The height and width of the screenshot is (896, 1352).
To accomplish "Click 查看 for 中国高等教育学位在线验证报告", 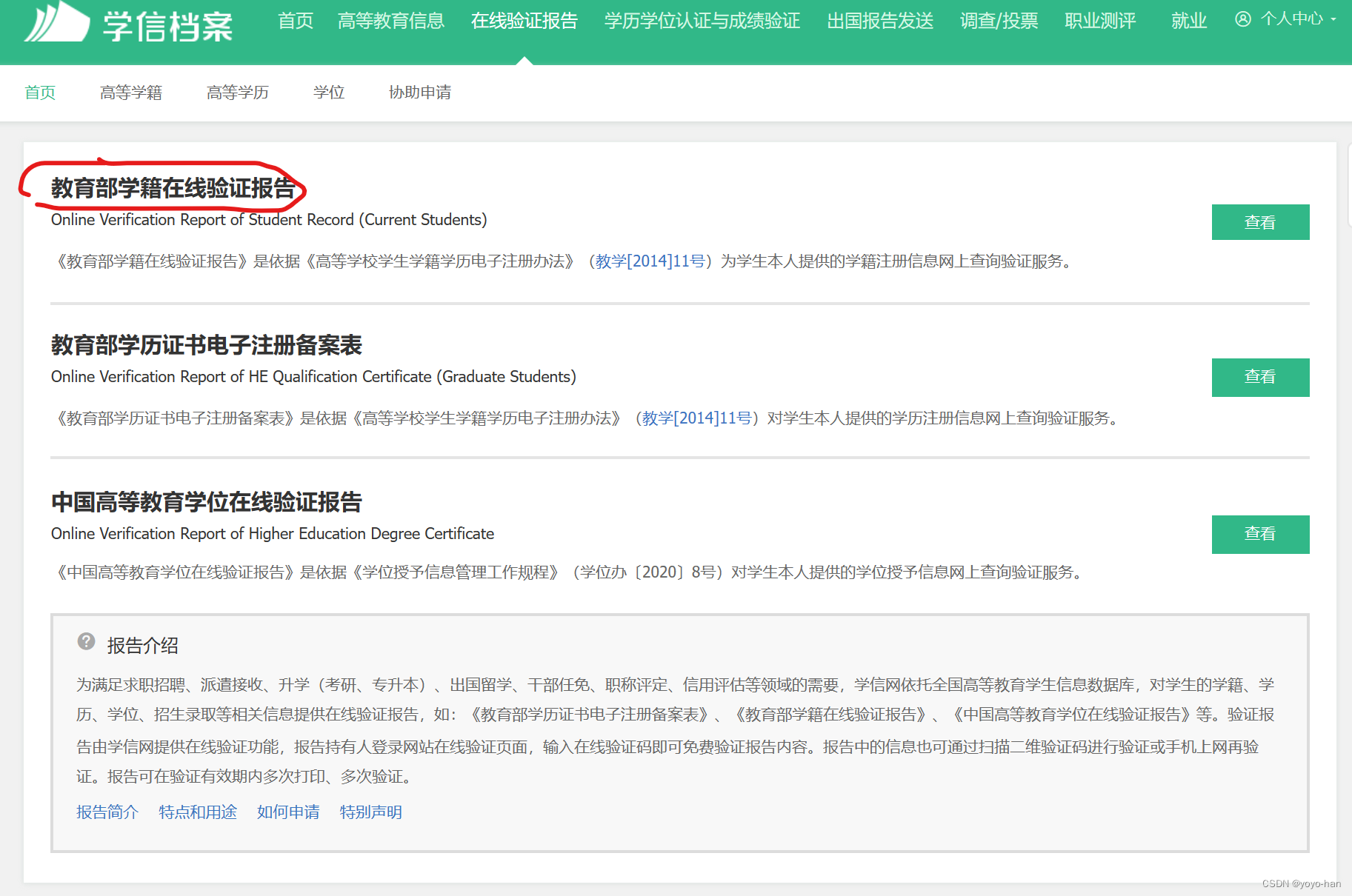I will click(x=1260, y=535).
